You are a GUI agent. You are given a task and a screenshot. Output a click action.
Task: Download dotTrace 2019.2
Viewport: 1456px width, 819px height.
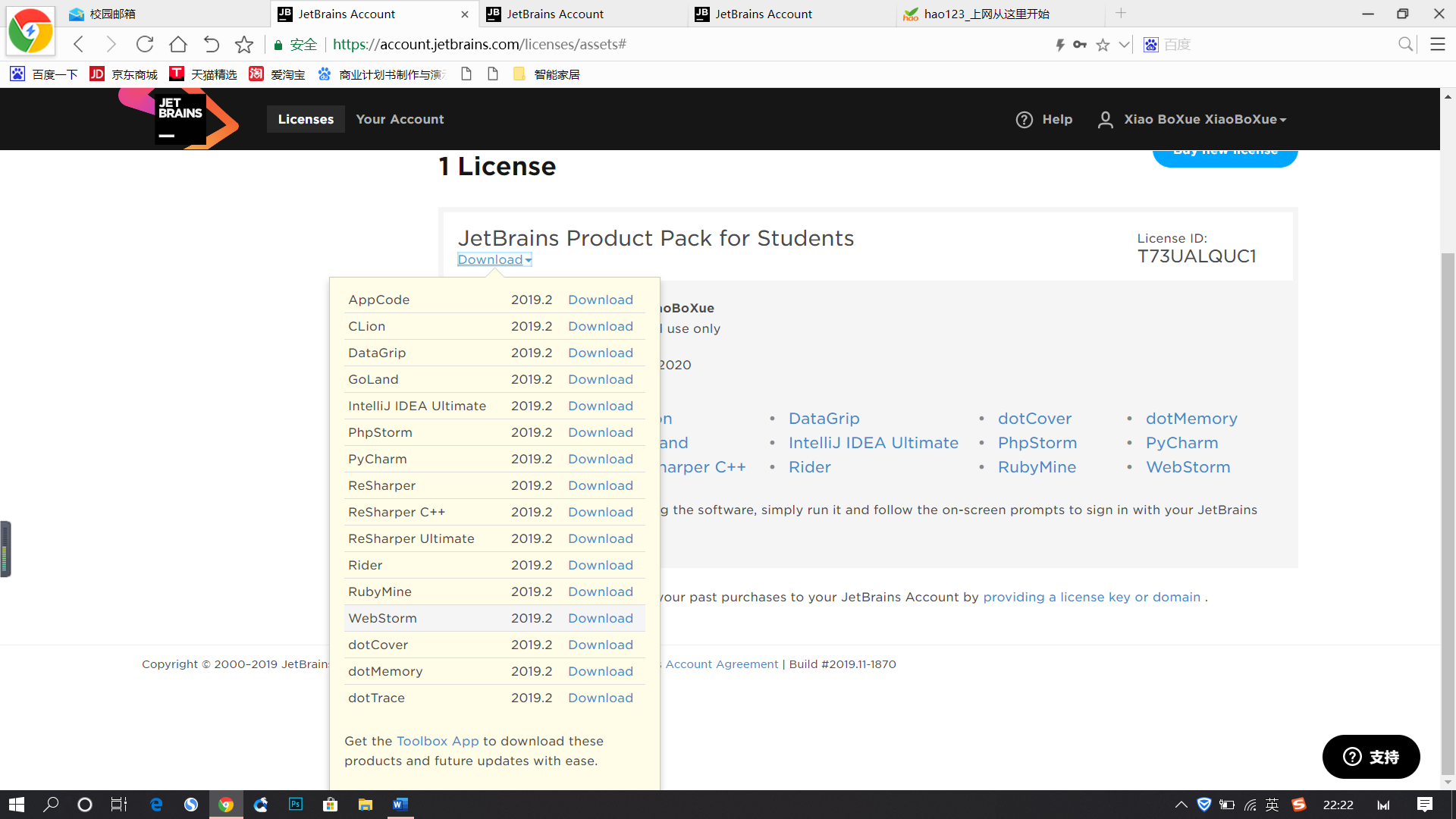pos(600,698)
